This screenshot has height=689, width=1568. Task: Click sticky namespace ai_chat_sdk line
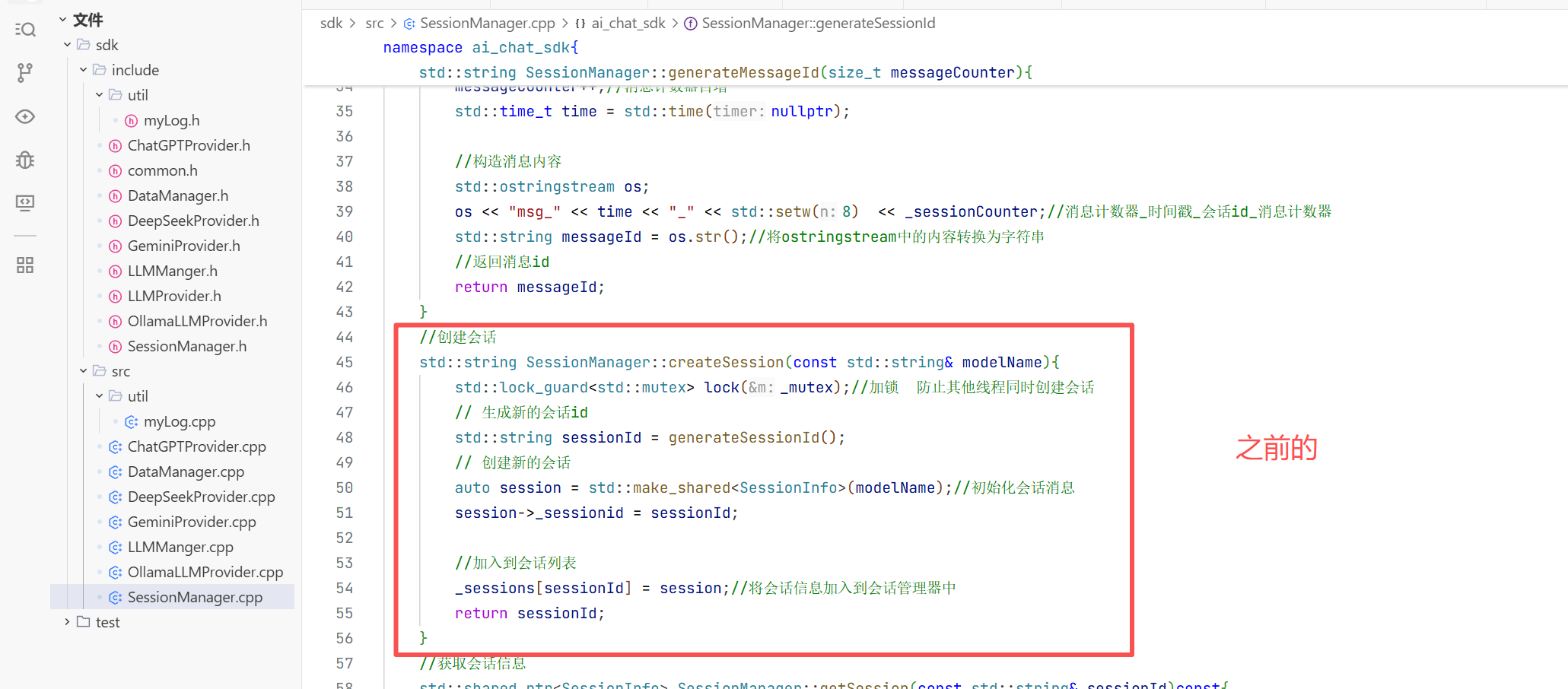pos(481,47)
